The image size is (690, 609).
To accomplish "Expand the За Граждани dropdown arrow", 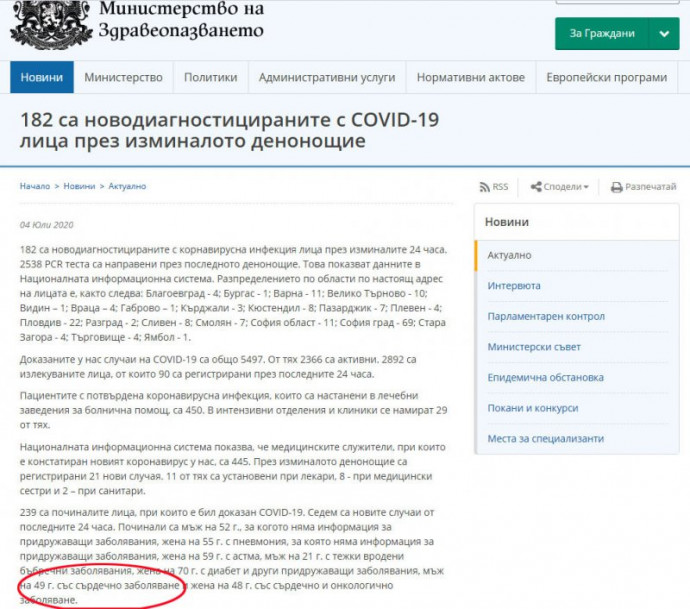I will [x=662, y=33].
